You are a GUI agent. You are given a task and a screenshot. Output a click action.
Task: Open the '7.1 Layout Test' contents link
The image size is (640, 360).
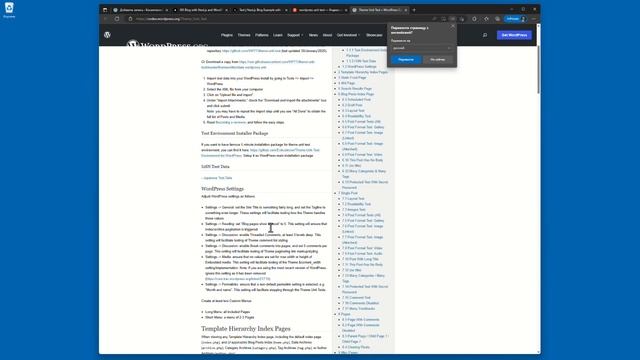353,199
